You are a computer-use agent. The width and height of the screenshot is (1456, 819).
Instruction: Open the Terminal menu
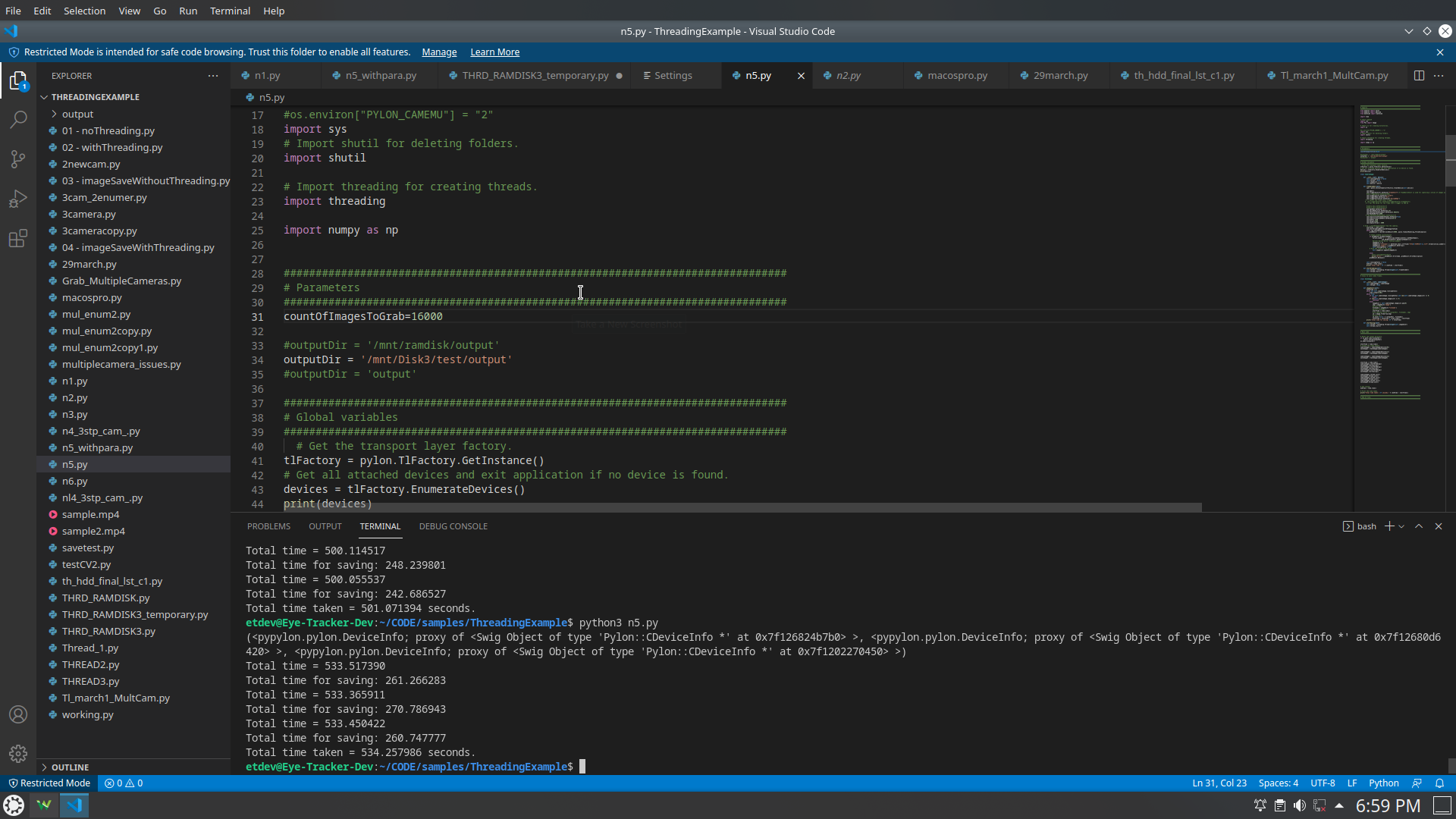[x=230, y=11]
